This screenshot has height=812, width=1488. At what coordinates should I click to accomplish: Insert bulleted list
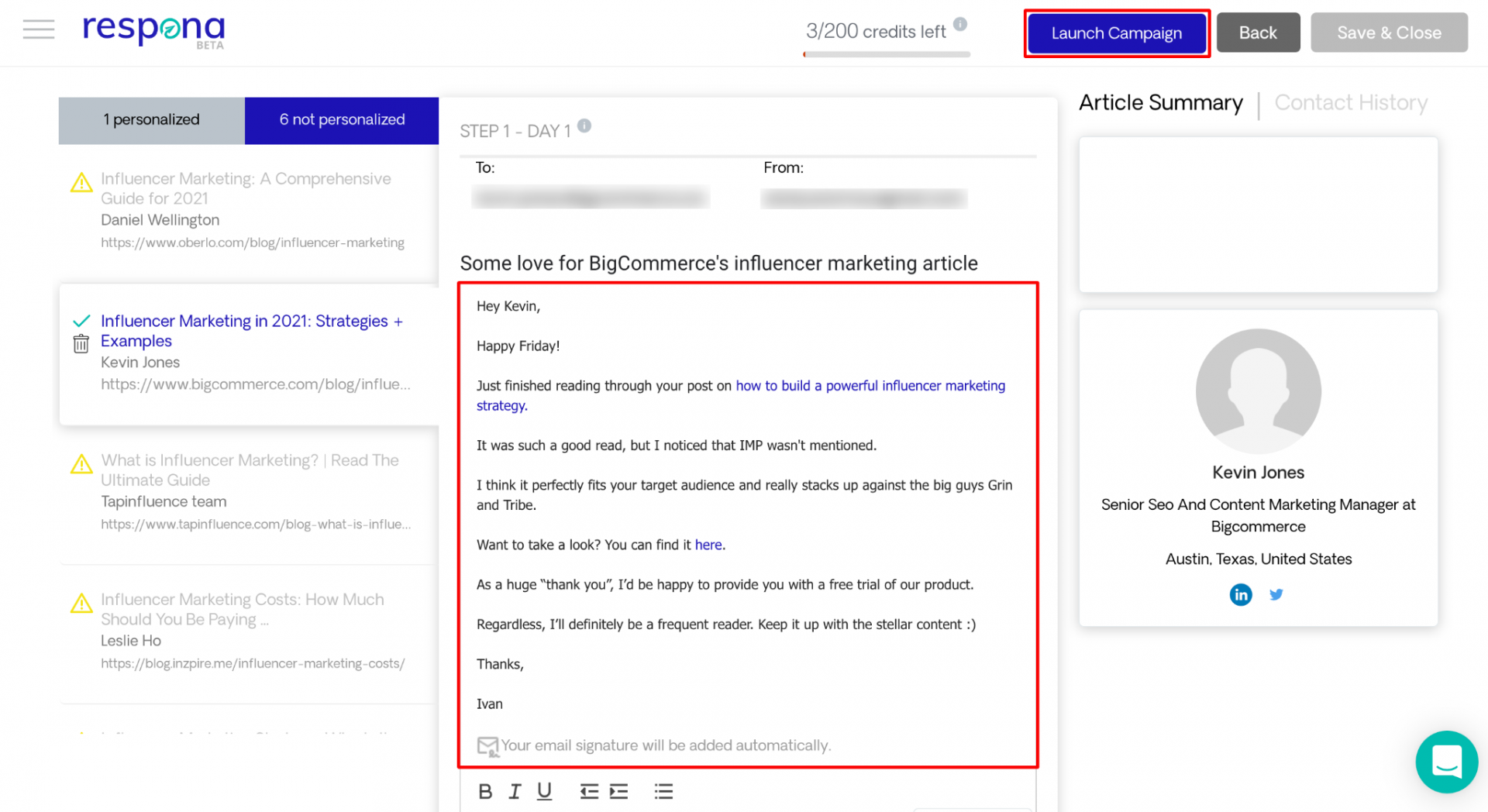(663, 791)
